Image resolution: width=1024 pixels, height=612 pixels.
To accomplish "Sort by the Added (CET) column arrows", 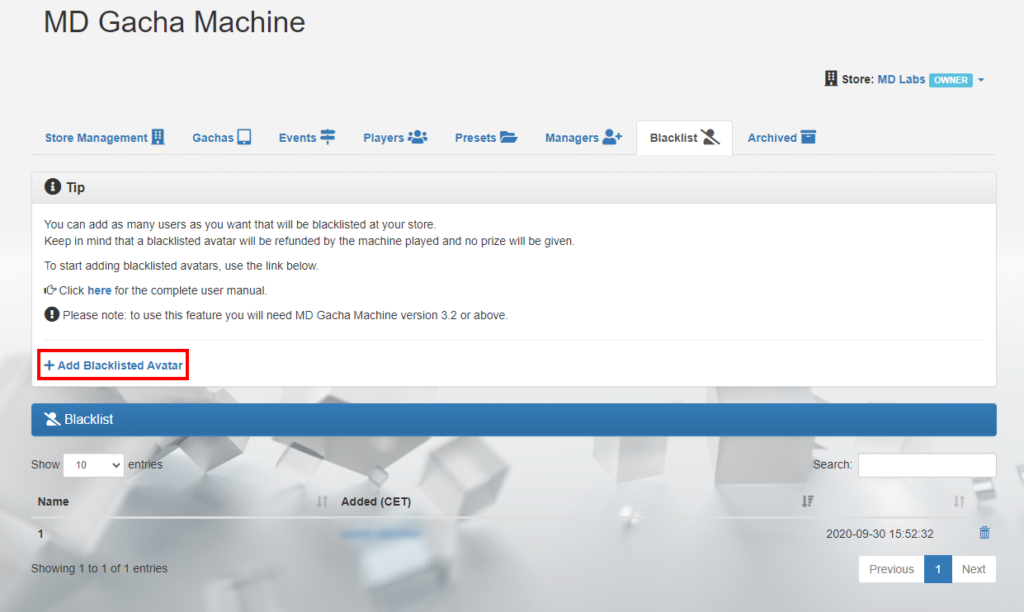I will (x=807, y=502).
